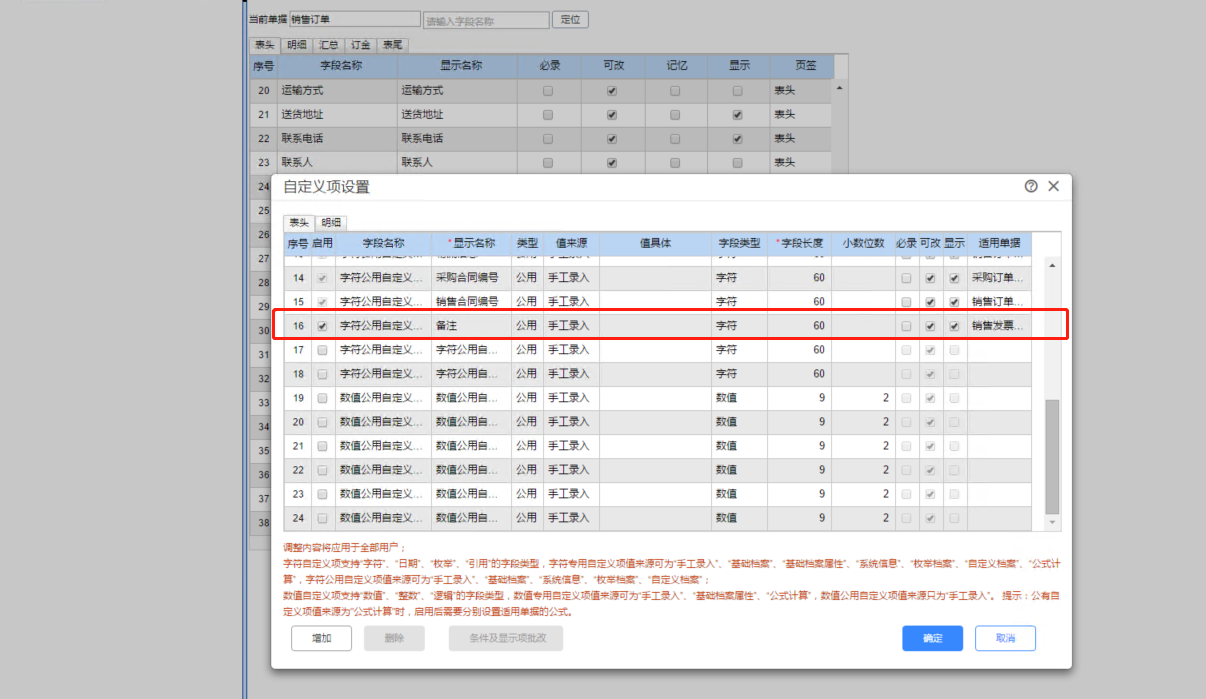The width and height of the screenshot is (1206, 699).
Task: Enable 启用 checkbox for dialog row 17
Action: (322, 350)
